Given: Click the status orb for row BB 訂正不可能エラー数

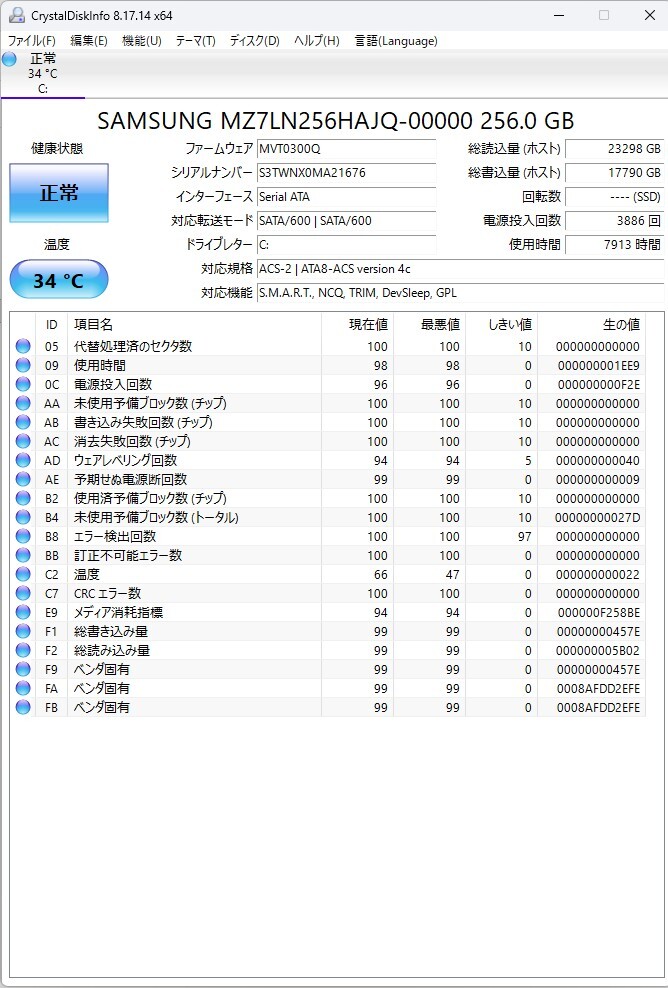Looking at the screenshot, I should point(23,555).
